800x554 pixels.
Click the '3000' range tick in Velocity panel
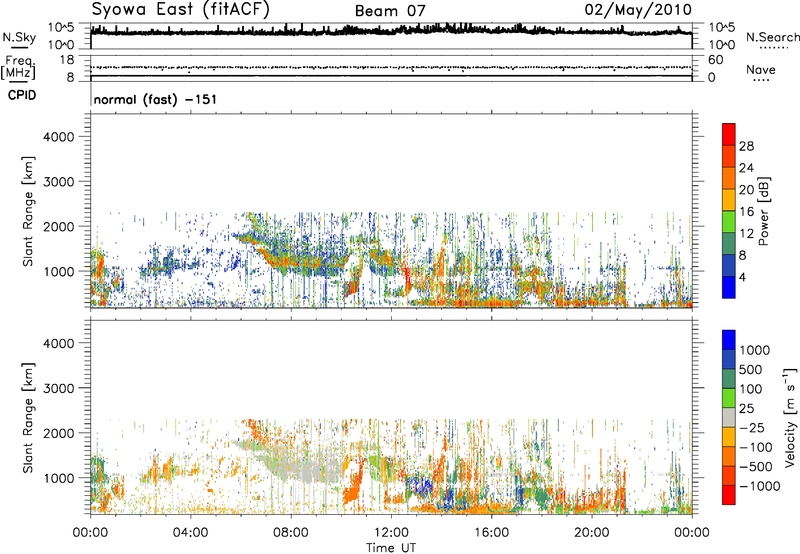tap(59, 388)
